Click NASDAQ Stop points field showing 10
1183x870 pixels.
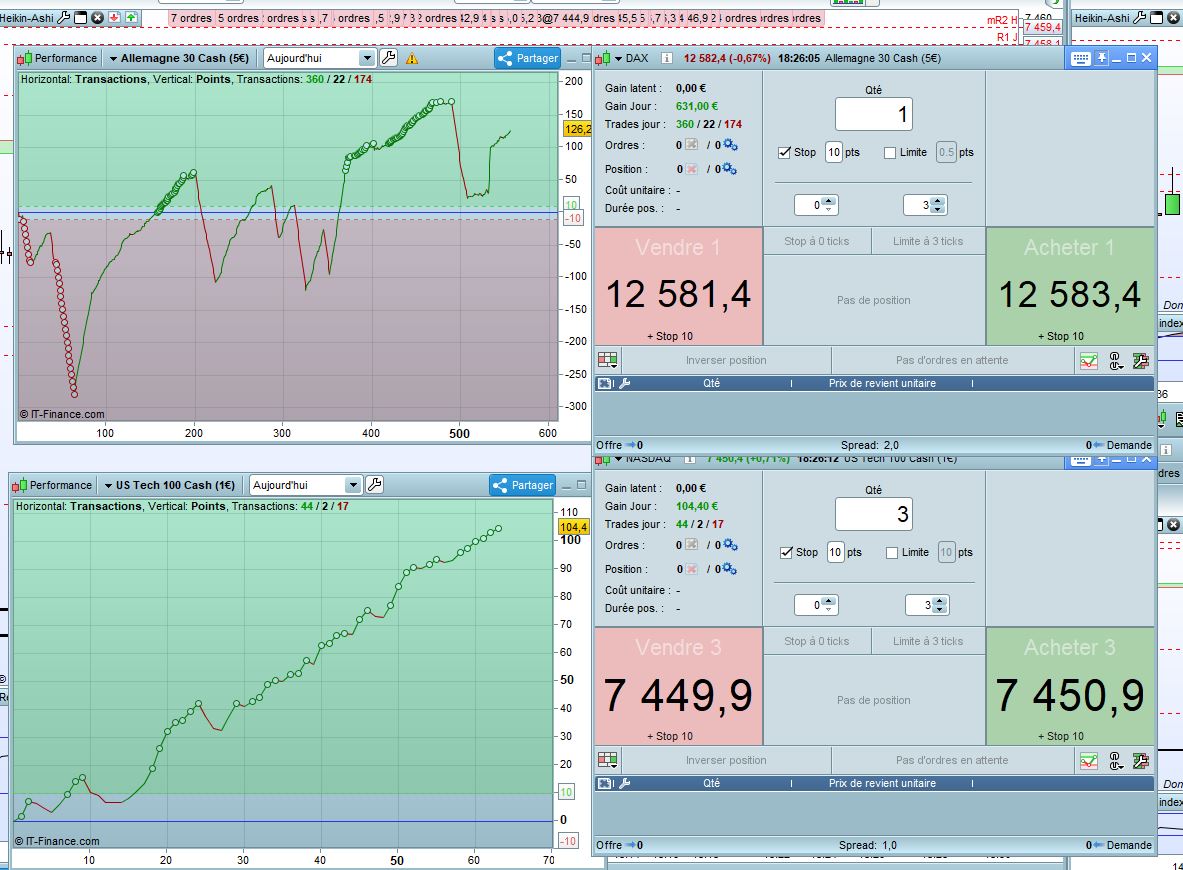point(835,552)
